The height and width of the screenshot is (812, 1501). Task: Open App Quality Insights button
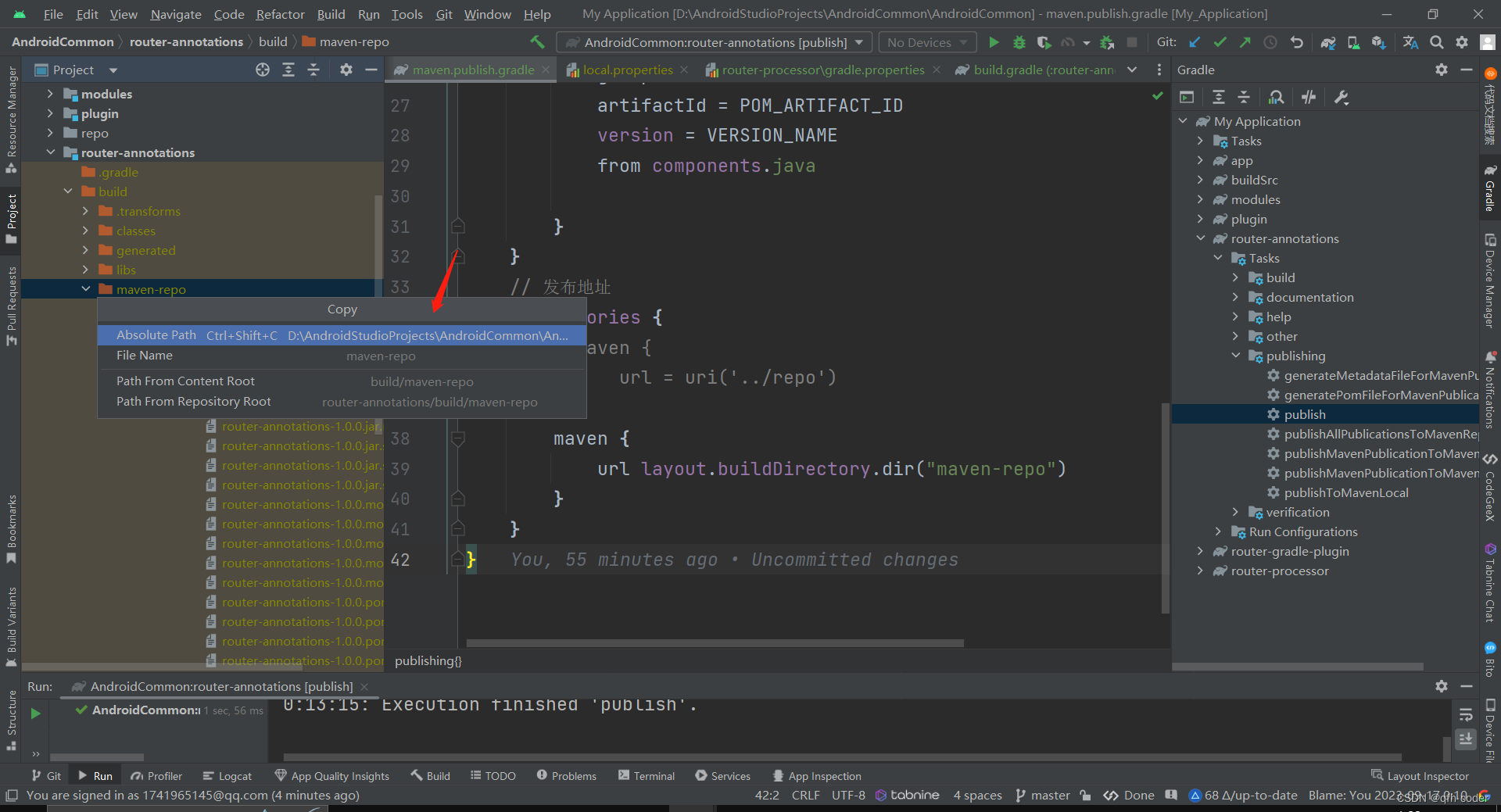tap(332, 775)
